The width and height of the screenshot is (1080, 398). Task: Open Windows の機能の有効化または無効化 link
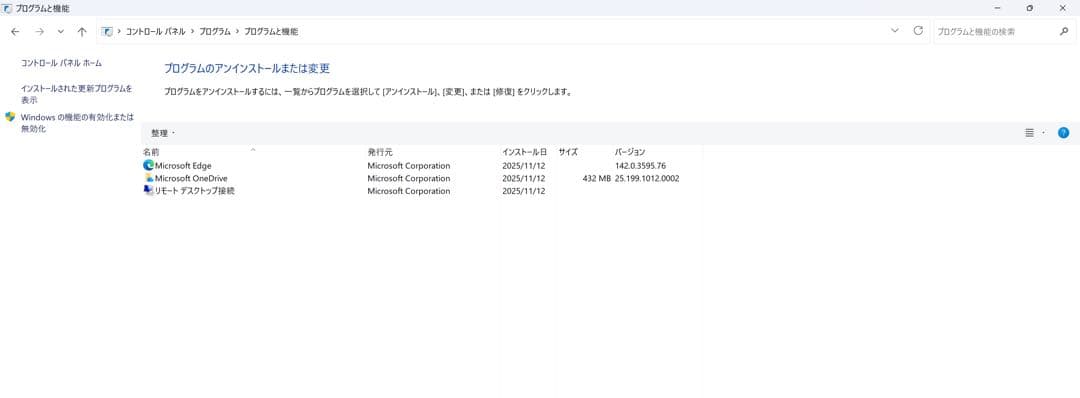pyautogui.click(x=77, y=123)
